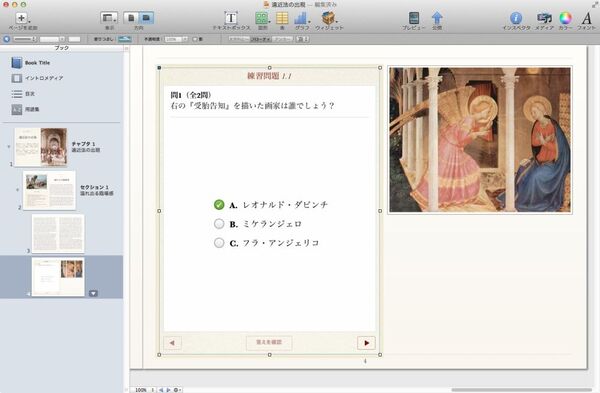This screenshot has width=600, height=393.
Task: Select answer C フラ・アンジェリコ radio
Action: coord(219,243)
